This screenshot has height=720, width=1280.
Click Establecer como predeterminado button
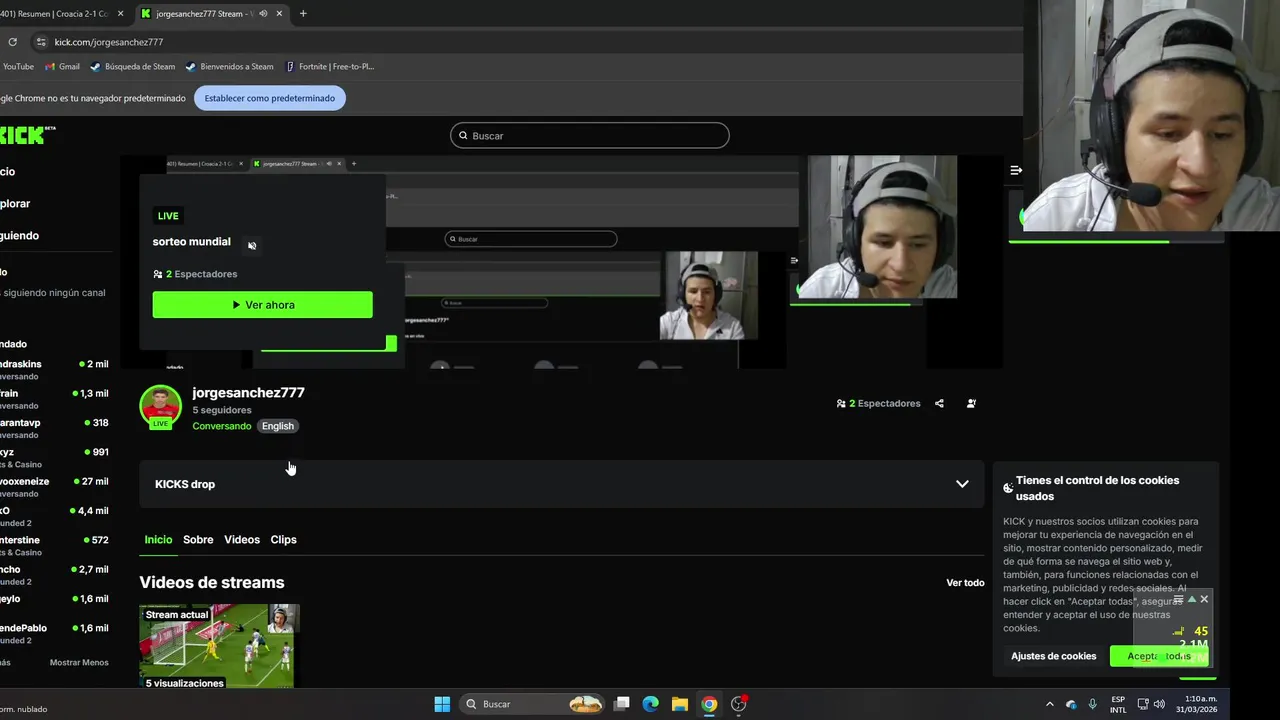point(270,98)
